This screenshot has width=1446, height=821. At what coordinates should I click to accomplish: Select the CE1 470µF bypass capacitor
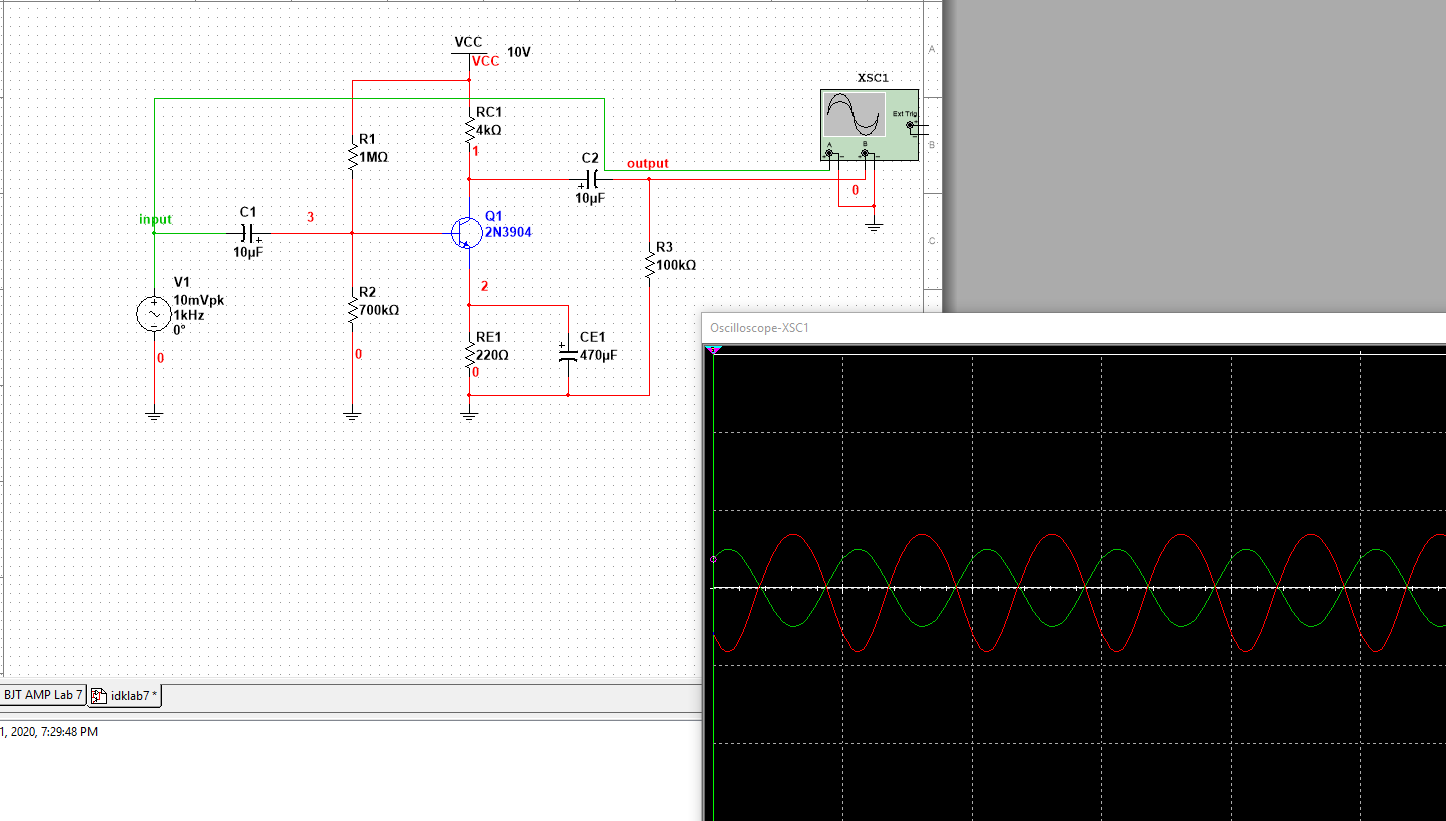click(567, 350)
